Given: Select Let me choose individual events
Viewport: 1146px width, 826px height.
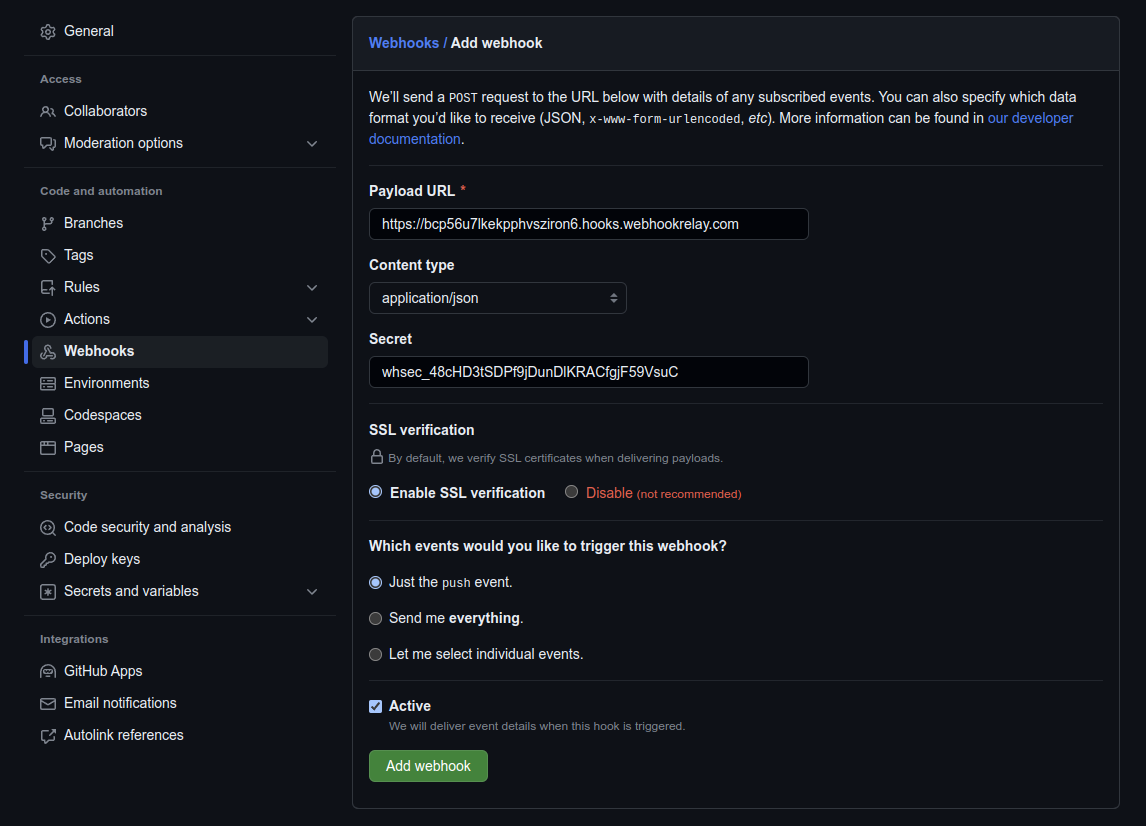Looking at the screenshot, I should click(x=375, y=654).
